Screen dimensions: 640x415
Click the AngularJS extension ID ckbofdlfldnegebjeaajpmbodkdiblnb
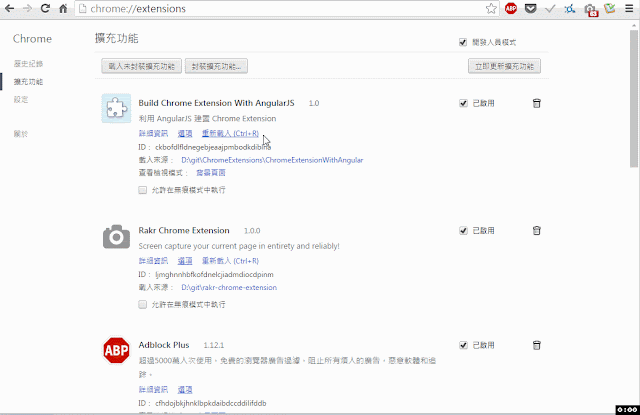pyautogui.click(x=213, y=147)
